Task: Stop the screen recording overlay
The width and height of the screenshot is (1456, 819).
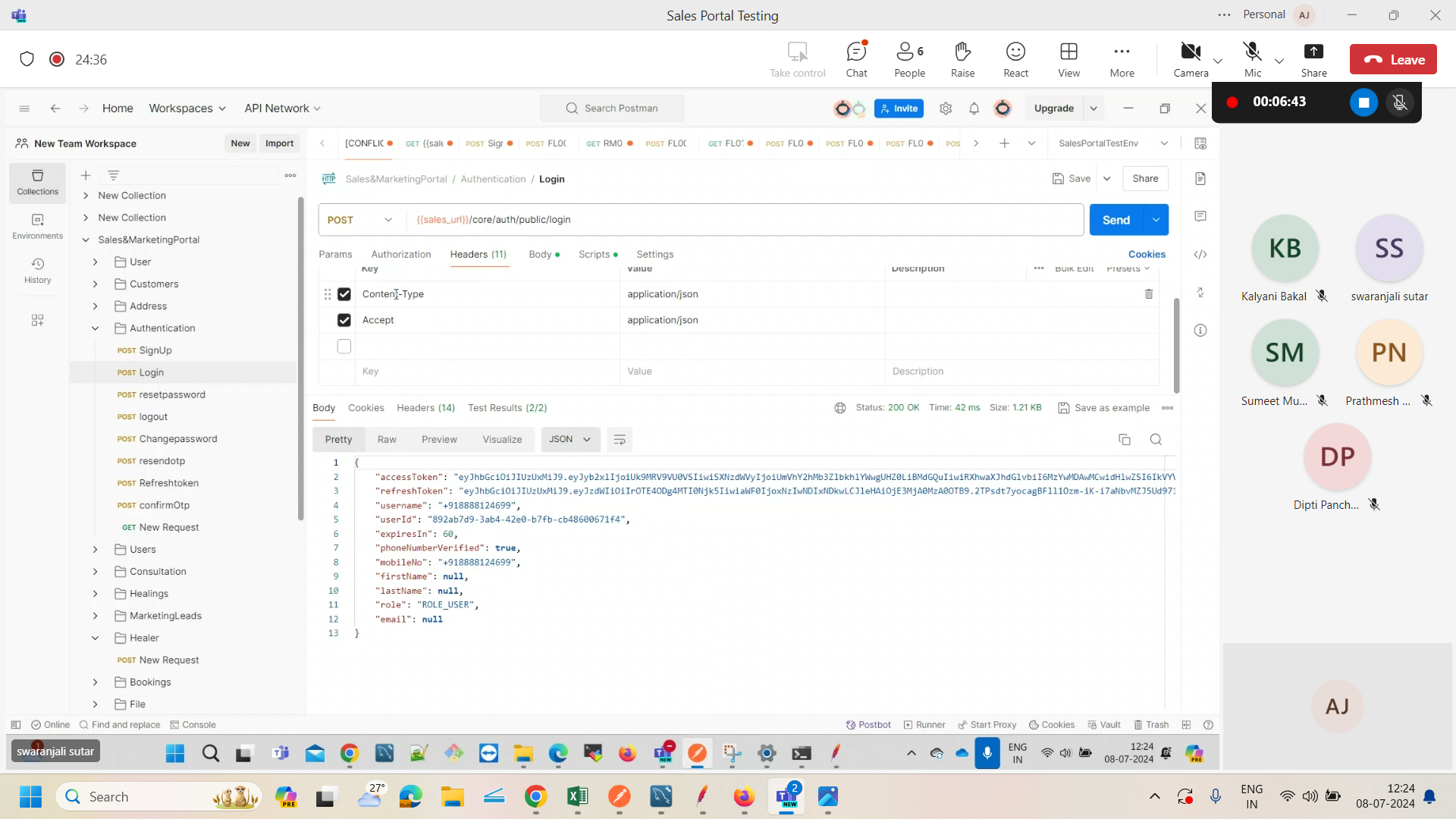Action: (1363, 102)
